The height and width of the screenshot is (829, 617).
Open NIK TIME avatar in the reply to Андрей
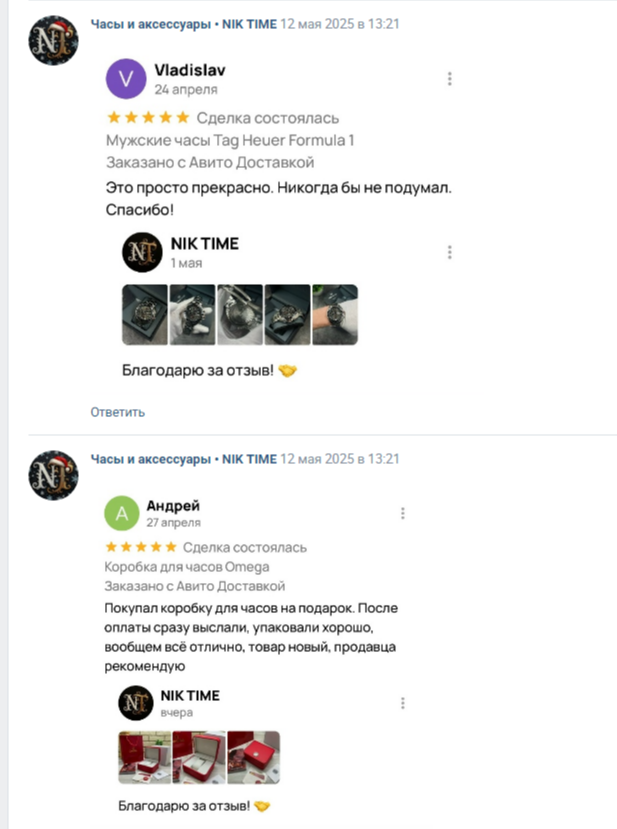137,700
